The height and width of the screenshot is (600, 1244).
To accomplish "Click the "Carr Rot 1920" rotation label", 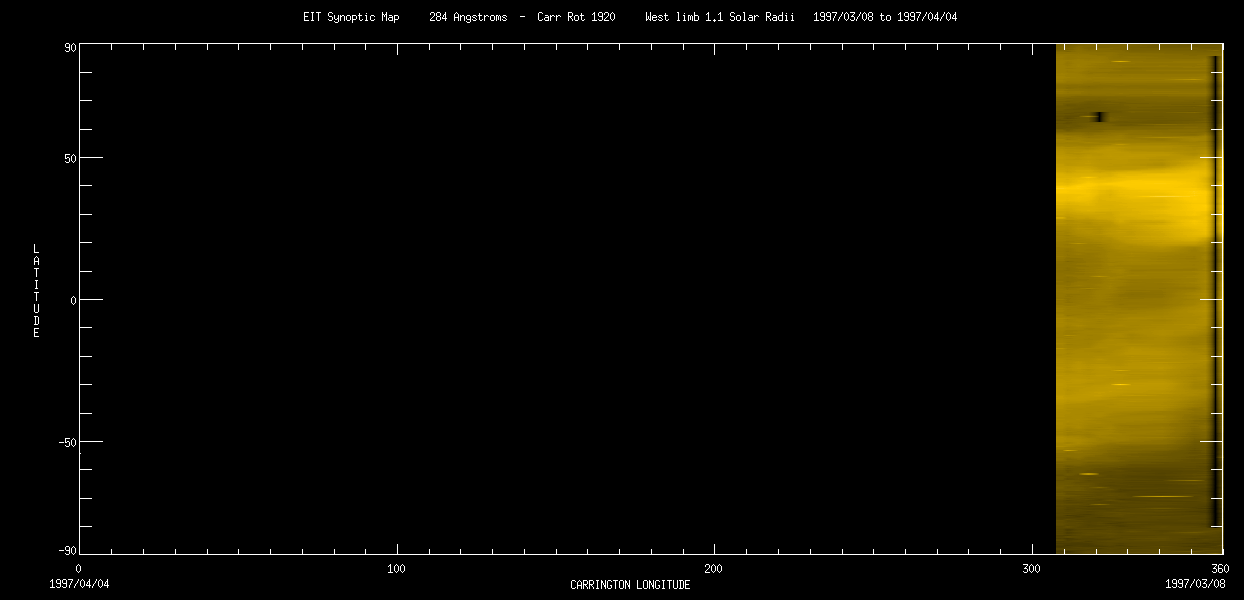I will click(575, 17).
